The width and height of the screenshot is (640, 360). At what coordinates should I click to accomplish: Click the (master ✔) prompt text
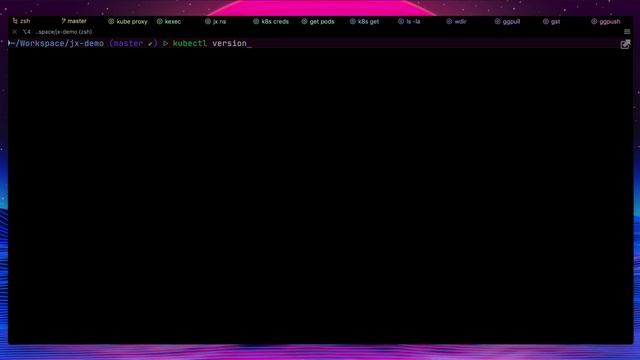tap(133, 43)
